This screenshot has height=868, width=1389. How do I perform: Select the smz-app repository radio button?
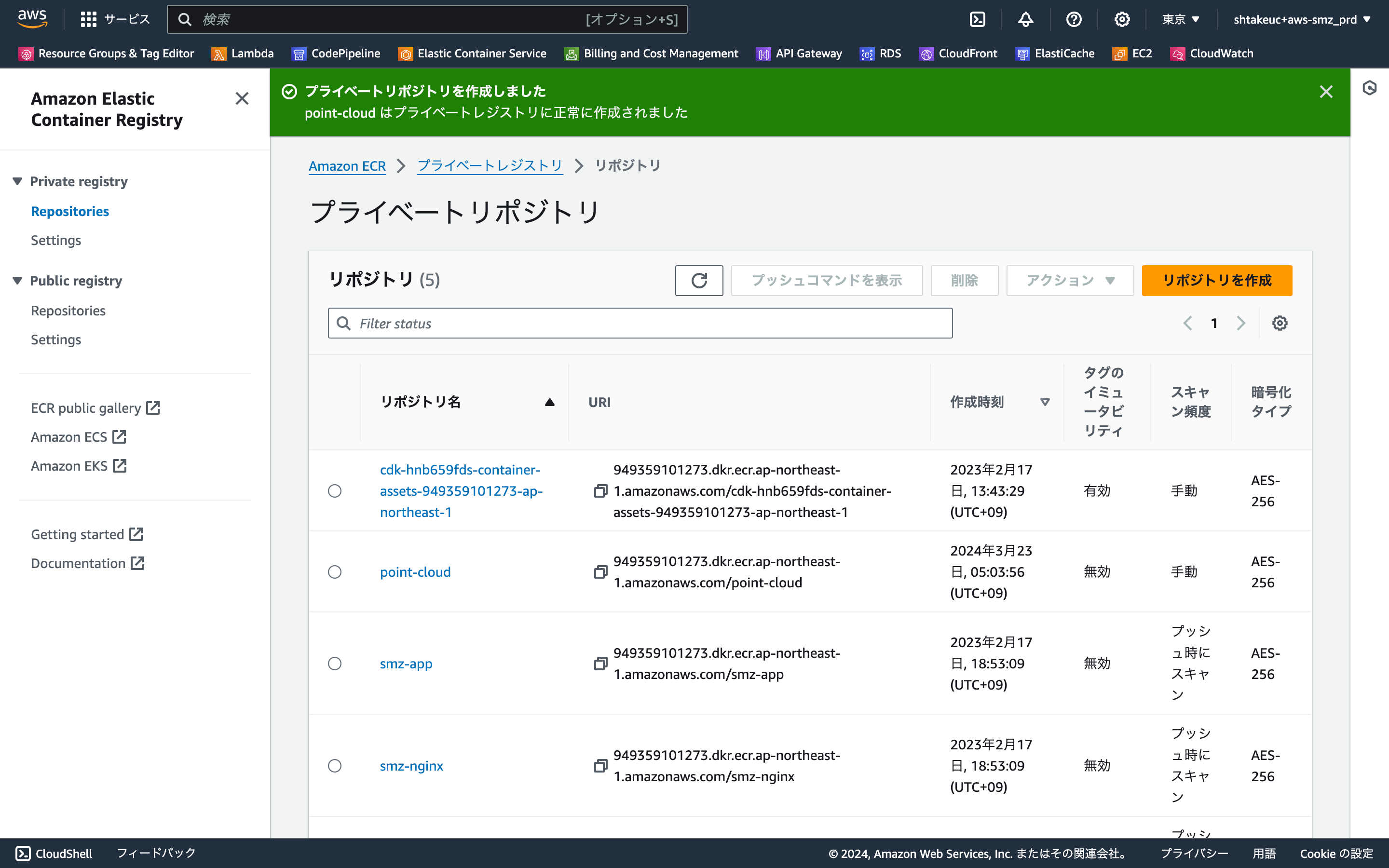click(335, 664)
